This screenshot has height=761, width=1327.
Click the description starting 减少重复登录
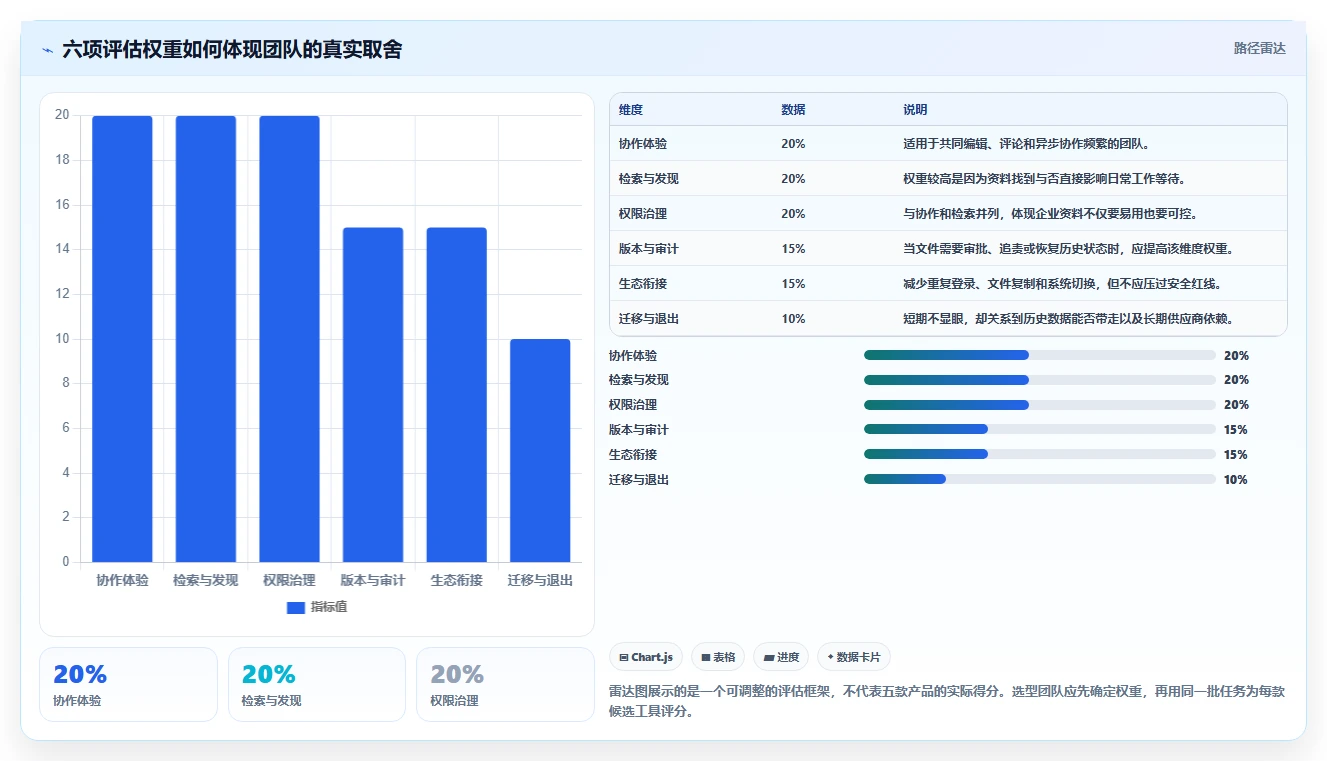point(1063,284)
